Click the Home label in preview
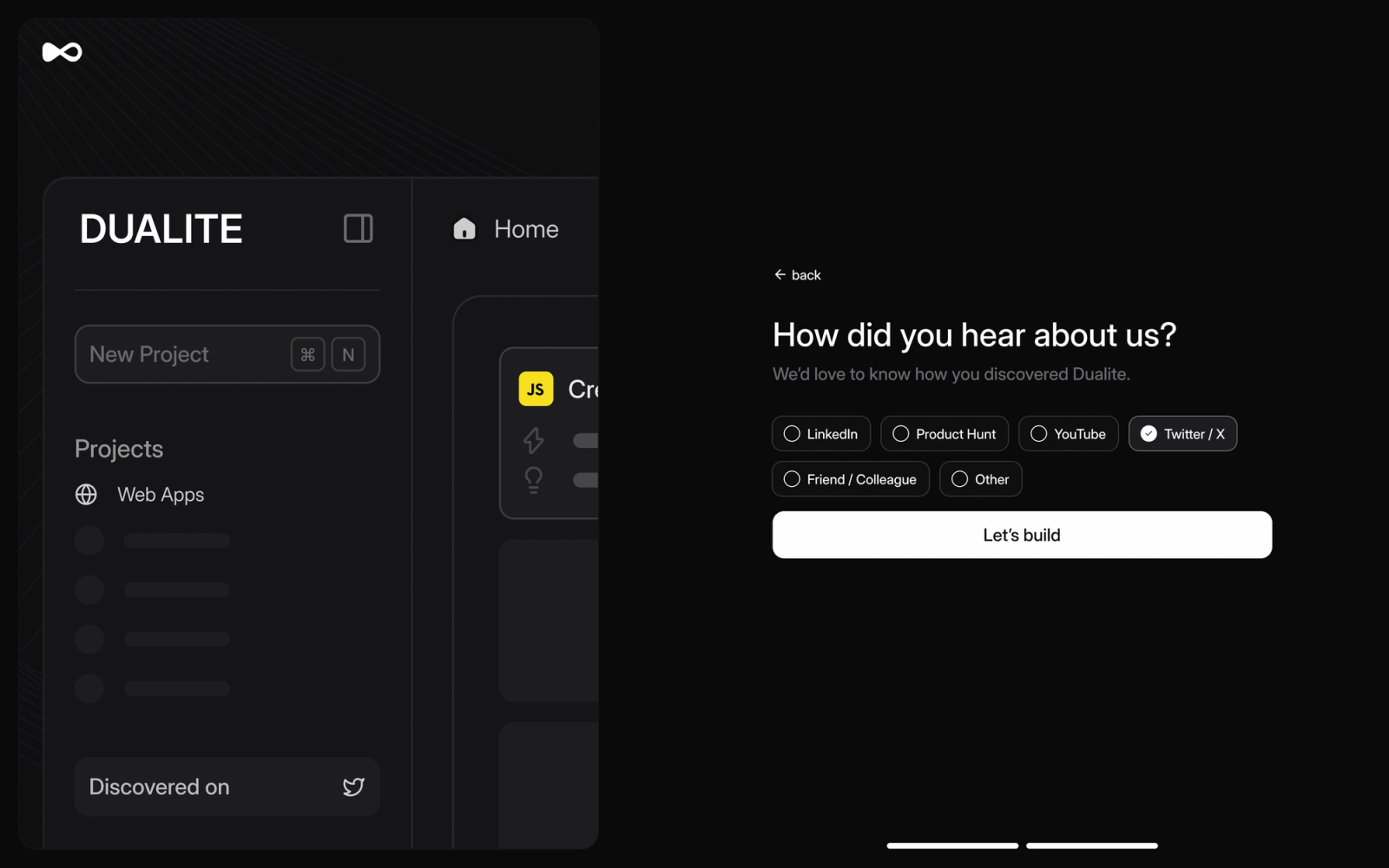This screenshot has width=1389, height=868. 526,229
